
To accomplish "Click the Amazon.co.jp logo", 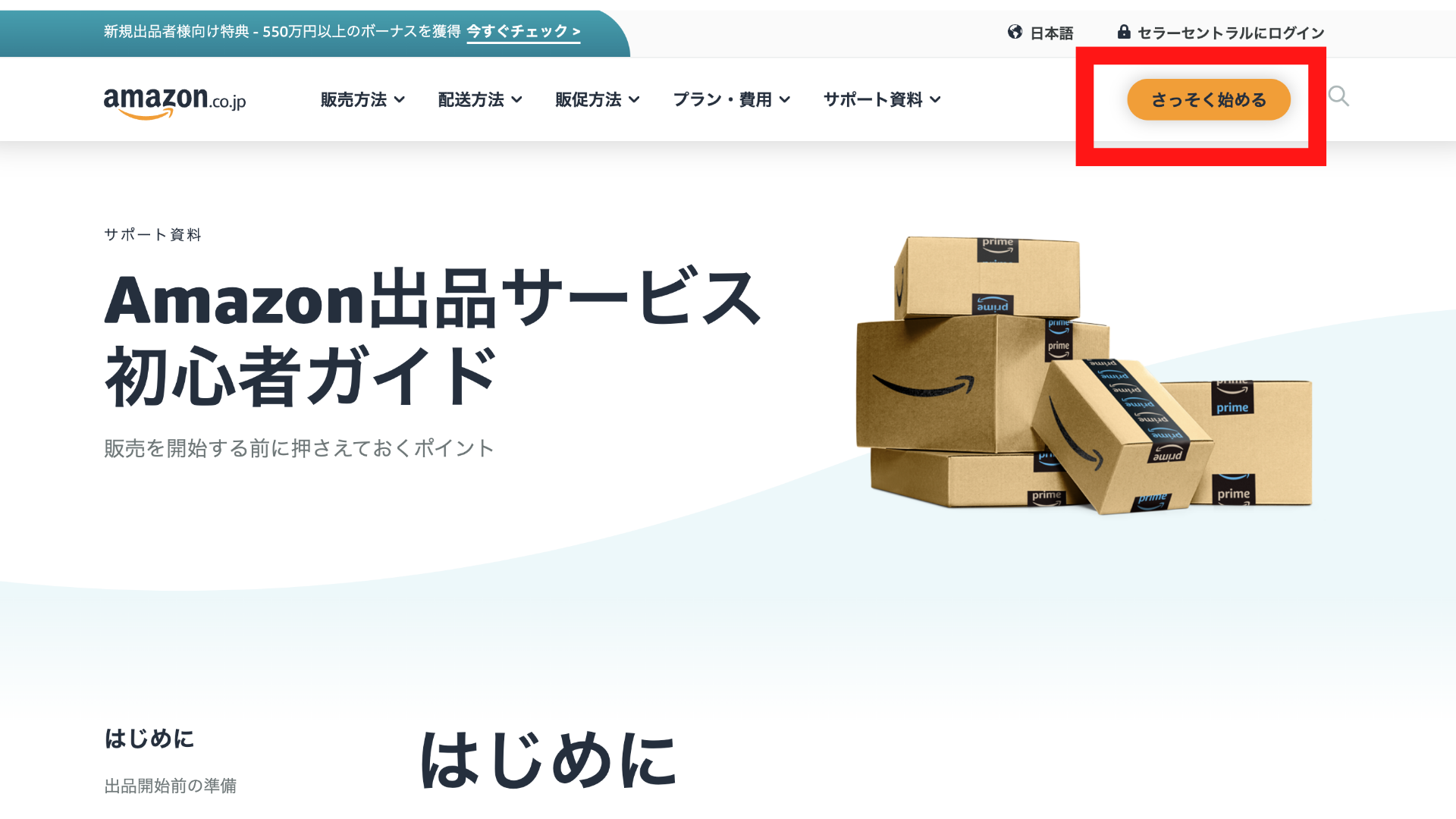I will pyautogui.click(x=174, y=102).
